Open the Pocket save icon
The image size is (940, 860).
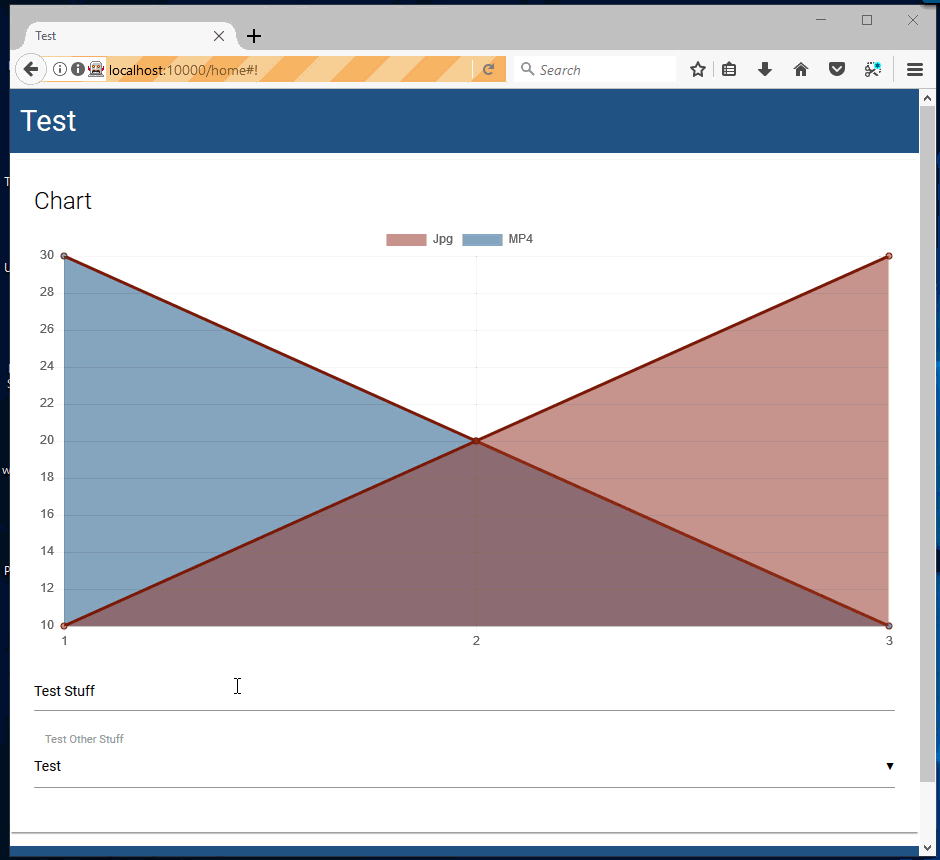pos(836,69)
